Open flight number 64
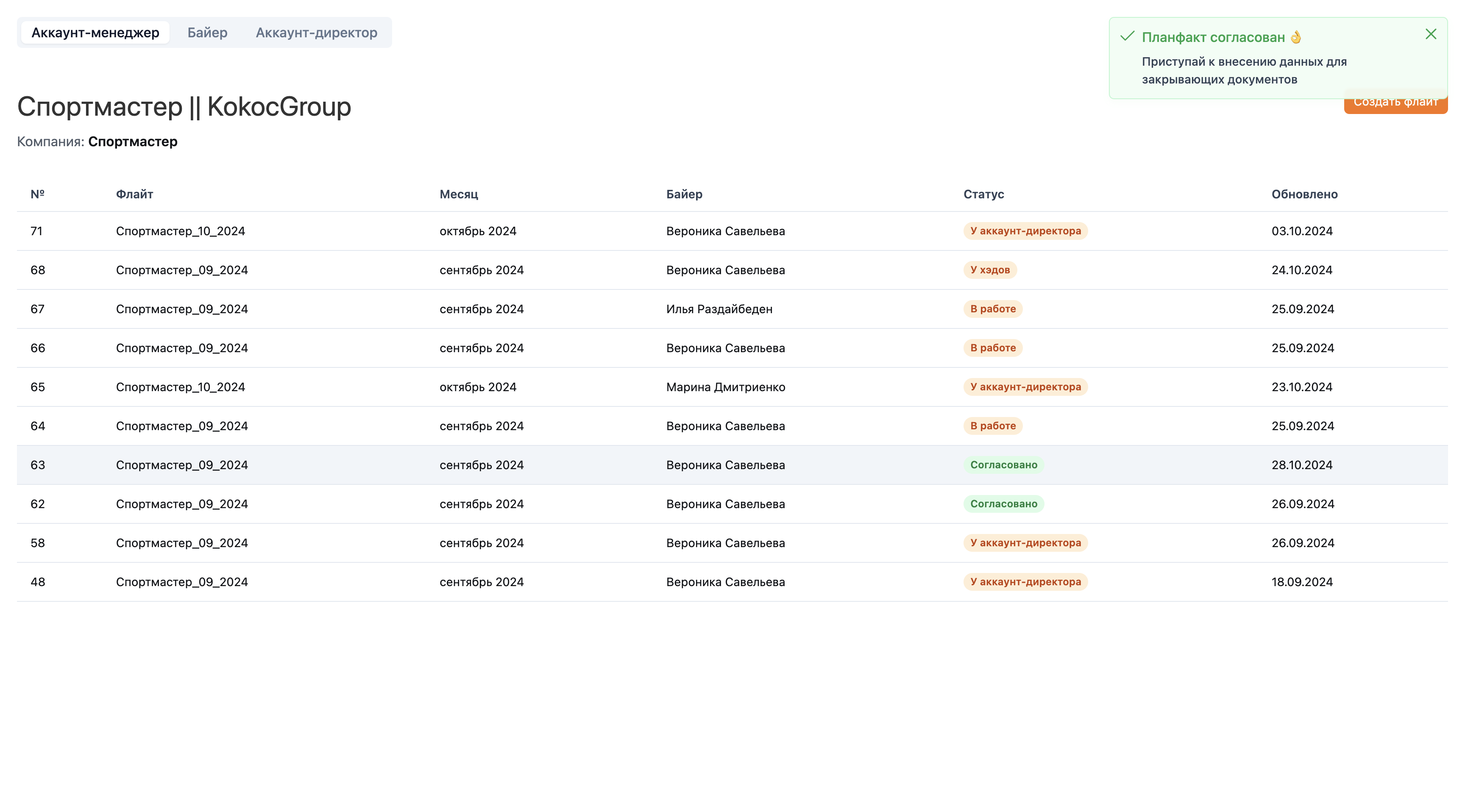1465x812 pixels. tap(732, 426)
